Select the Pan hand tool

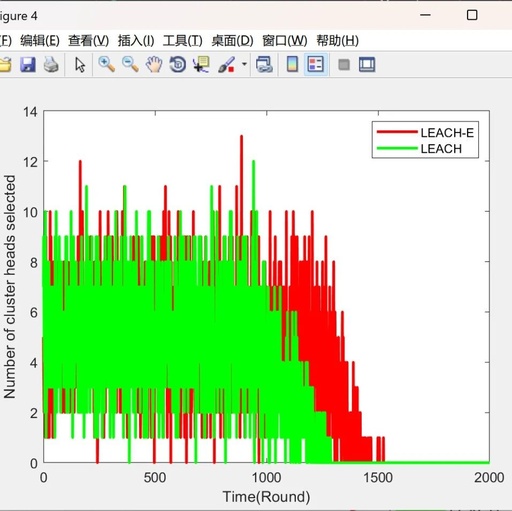pyautogui.click(x=154, y=64)
